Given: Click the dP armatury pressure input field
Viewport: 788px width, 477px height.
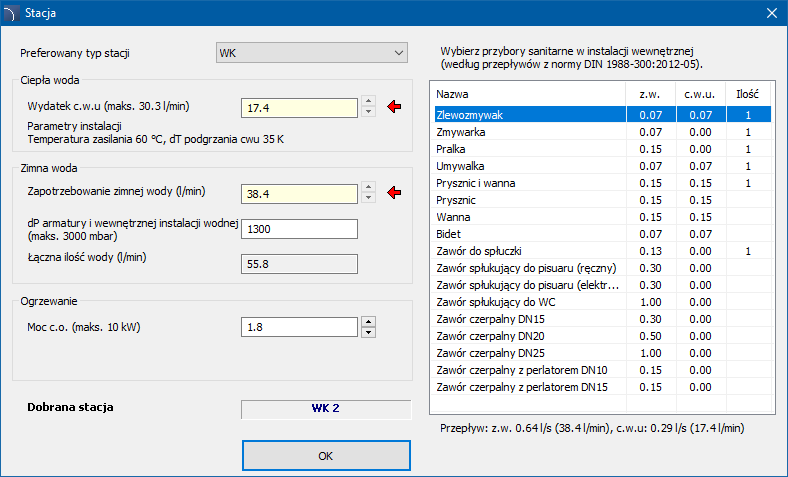Looking at the screenshot, I should click(299, 229).
